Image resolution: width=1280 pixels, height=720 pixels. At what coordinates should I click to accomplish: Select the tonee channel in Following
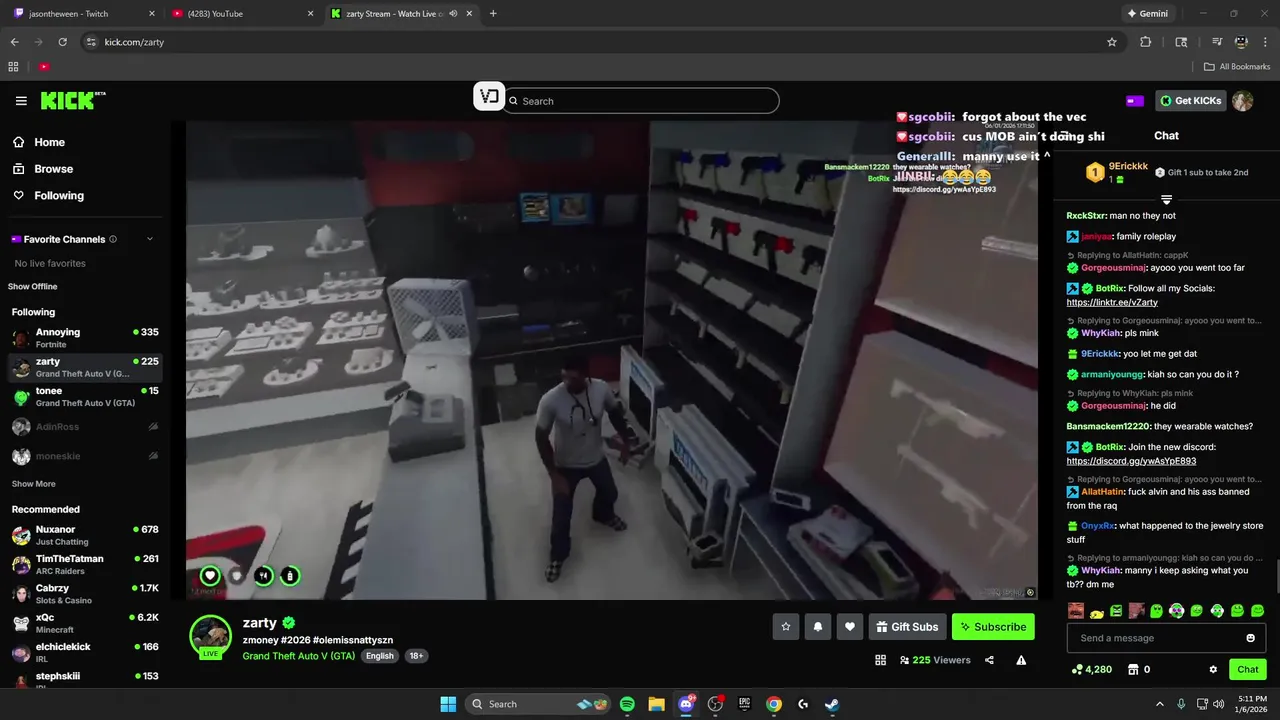(x=85, y=397)
